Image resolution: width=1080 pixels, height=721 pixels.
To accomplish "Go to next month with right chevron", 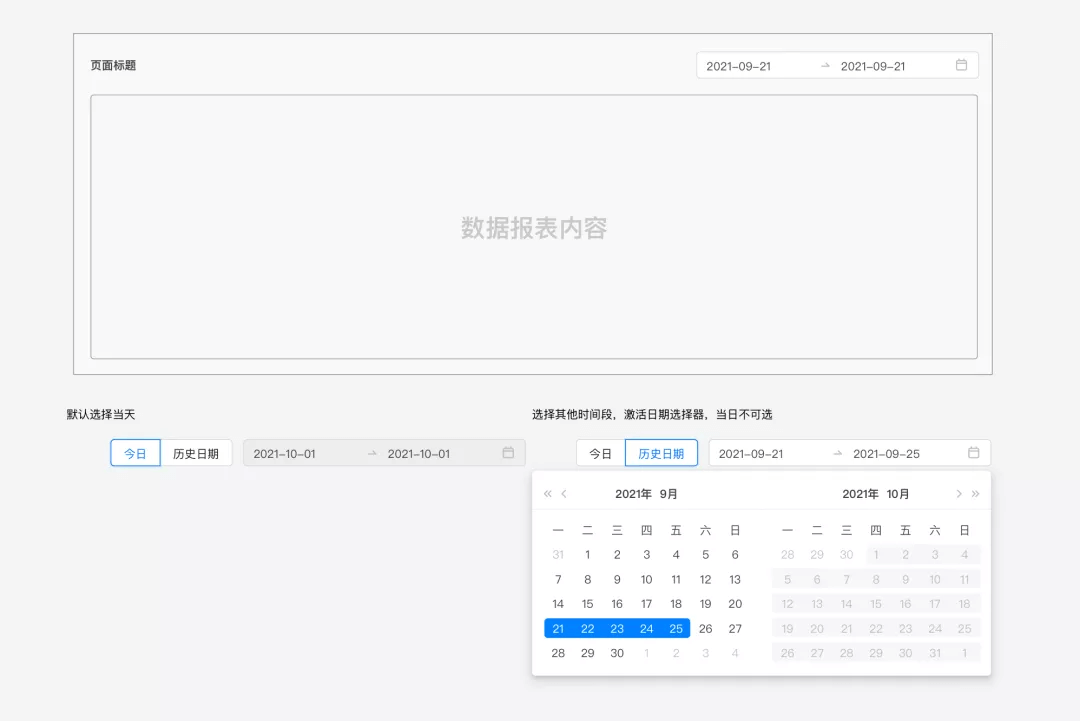I will pos(958,494).
